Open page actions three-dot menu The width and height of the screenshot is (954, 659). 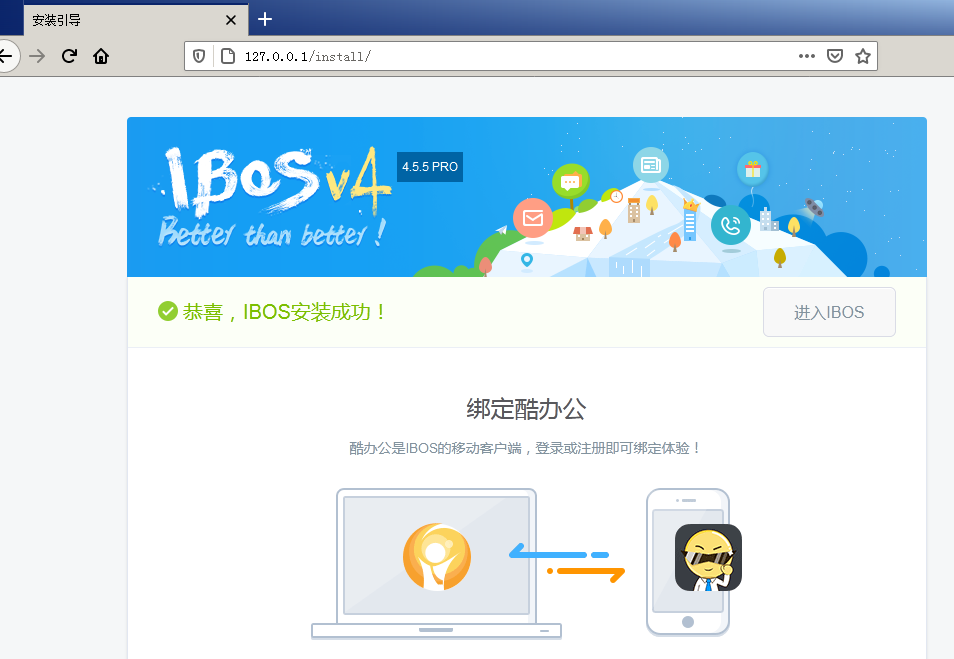(807, 56)
